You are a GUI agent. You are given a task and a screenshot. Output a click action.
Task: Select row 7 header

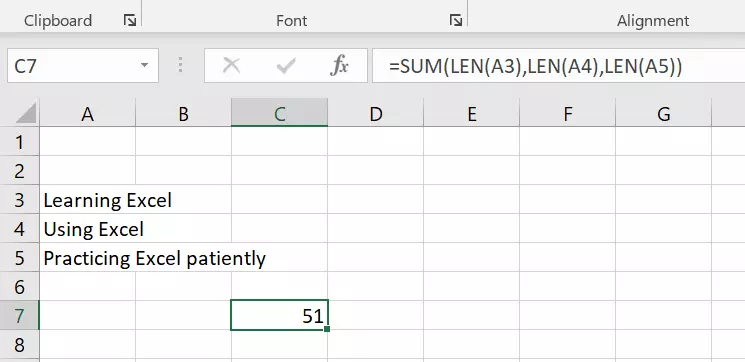19,315
